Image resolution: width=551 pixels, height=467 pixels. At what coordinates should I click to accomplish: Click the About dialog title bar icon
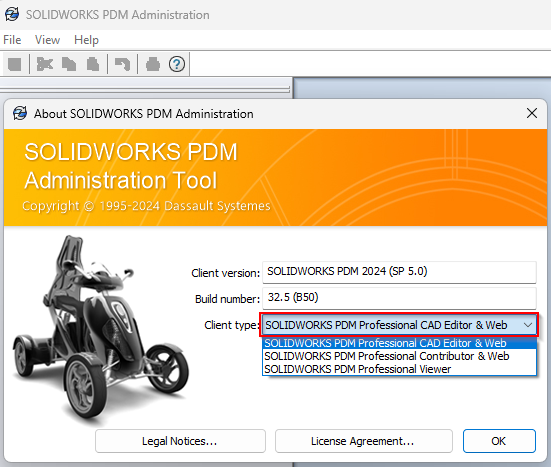coord(20,113)
